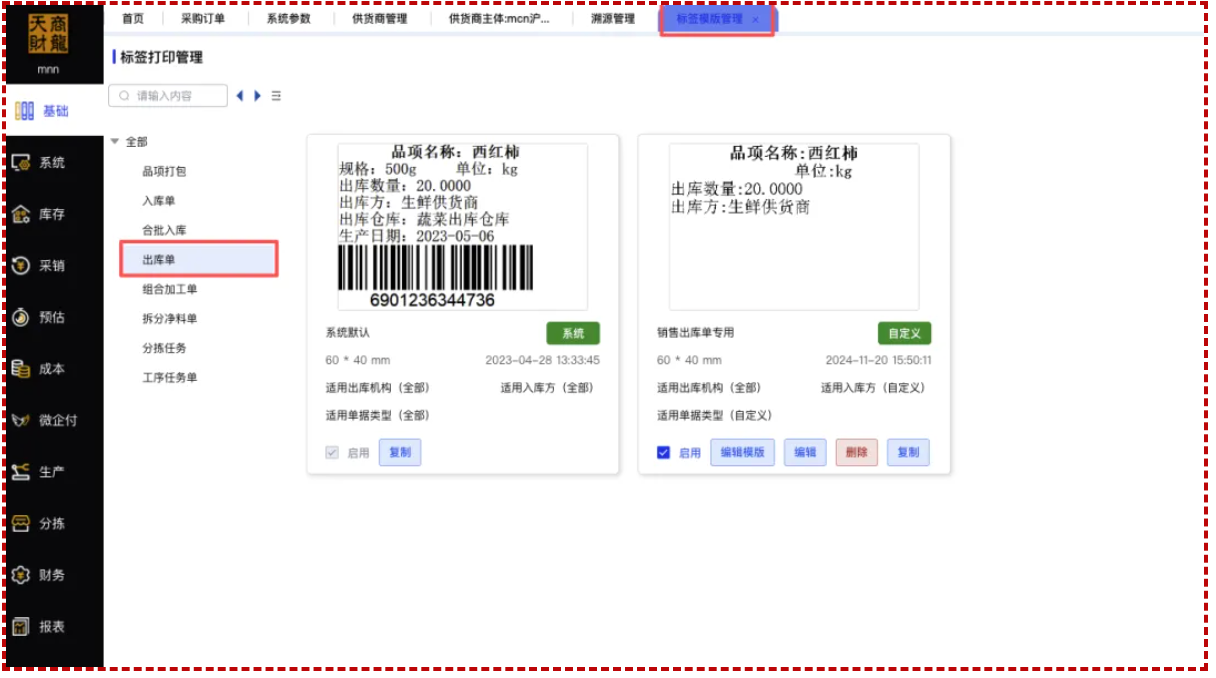Open the 系统 sidebar module
Image resolution: width=1216 pixels, height=678 pixels.
pyautogui.click(x=40, y=163)
